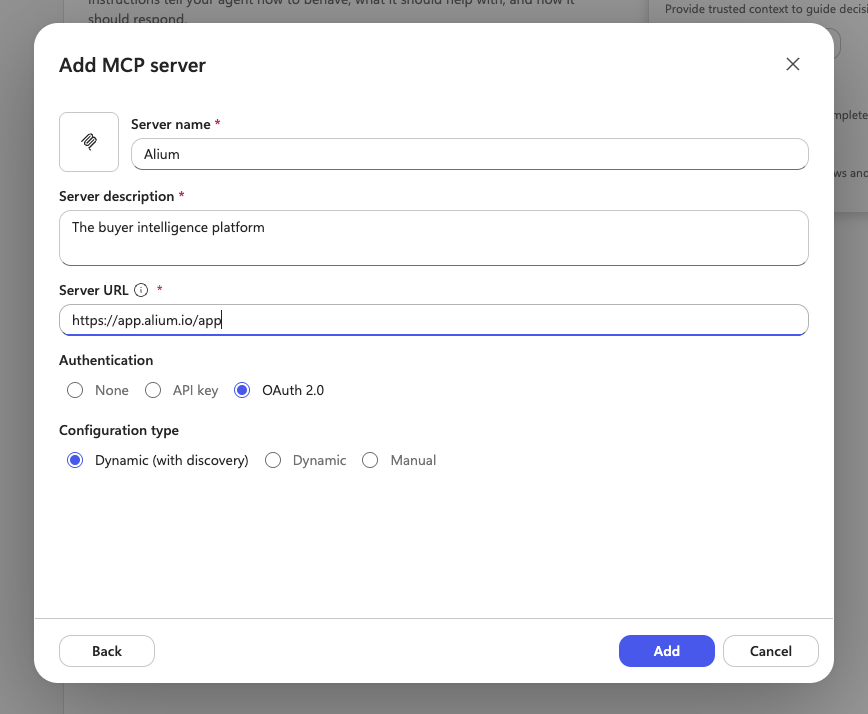Choose plain Dynamic configuration type

(x=273, y=461)
